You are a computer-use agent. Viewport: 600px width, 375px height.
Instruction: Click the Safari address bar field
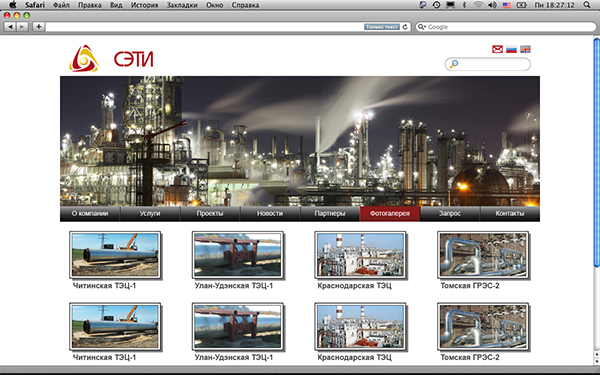tap(228, 27)
